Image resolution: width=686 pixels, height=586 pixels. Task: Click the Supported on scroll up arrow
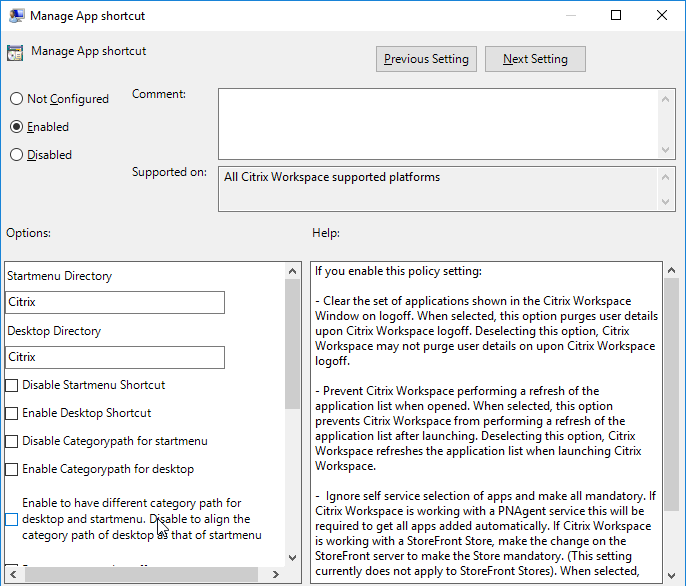(x=666, y=177)
